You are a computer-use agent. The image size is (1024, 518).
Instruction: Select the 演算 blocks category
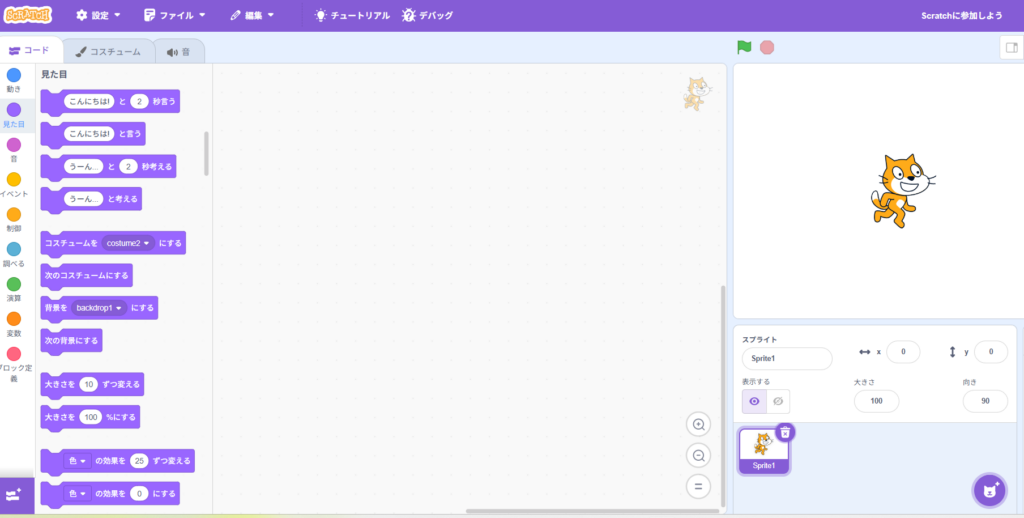click(14, 289)
